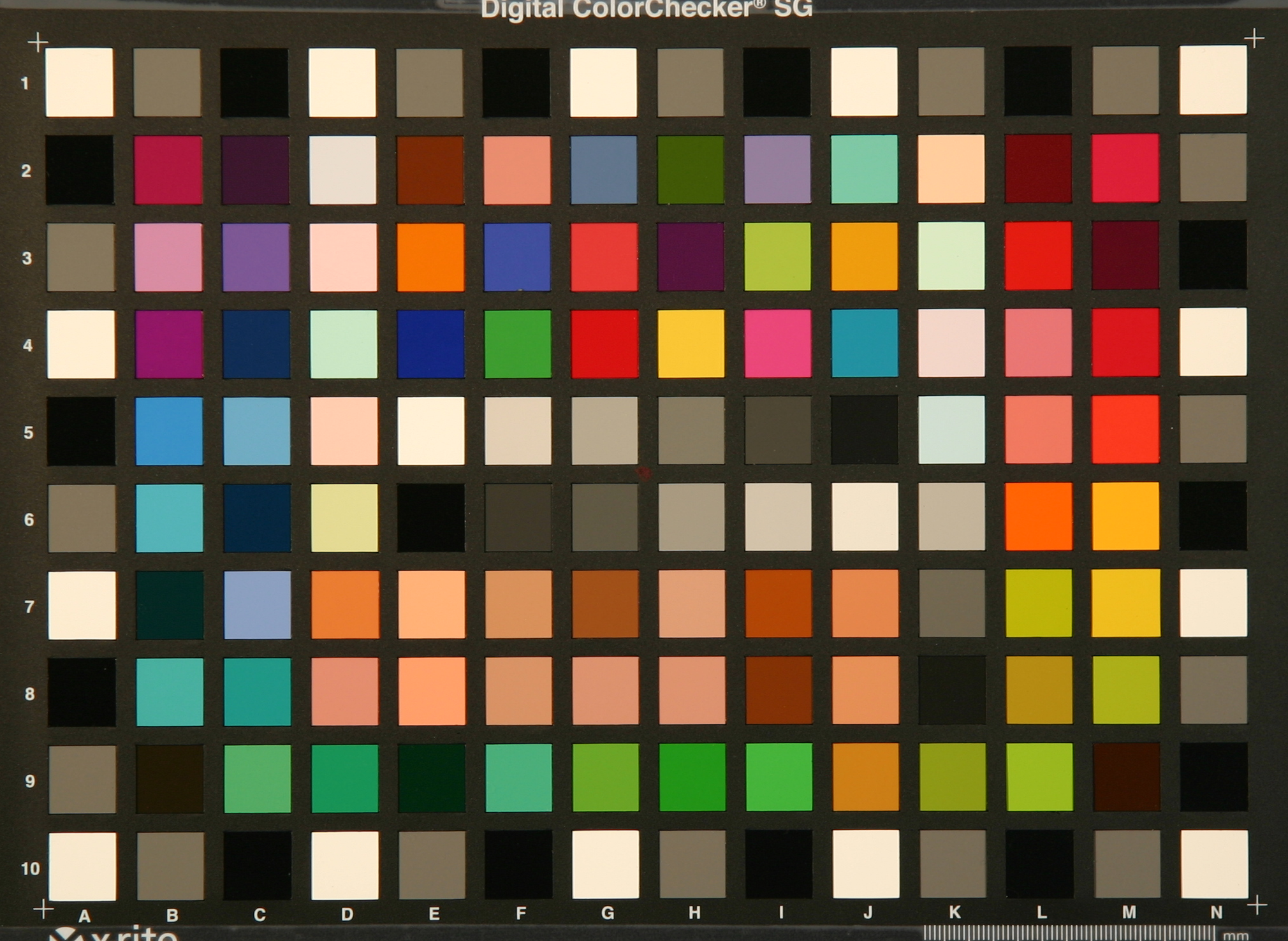Pick the vivid orange patch at L6
This screenshot has width=1288, height=941.
1039,516
